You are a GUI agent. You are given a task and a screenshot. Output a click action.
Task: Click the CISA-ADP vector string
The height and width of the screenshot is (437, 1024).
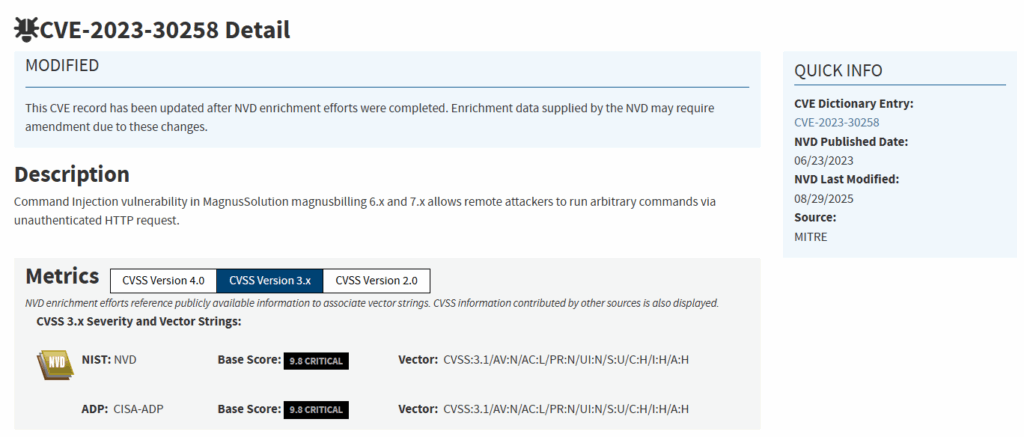(566, 409)
